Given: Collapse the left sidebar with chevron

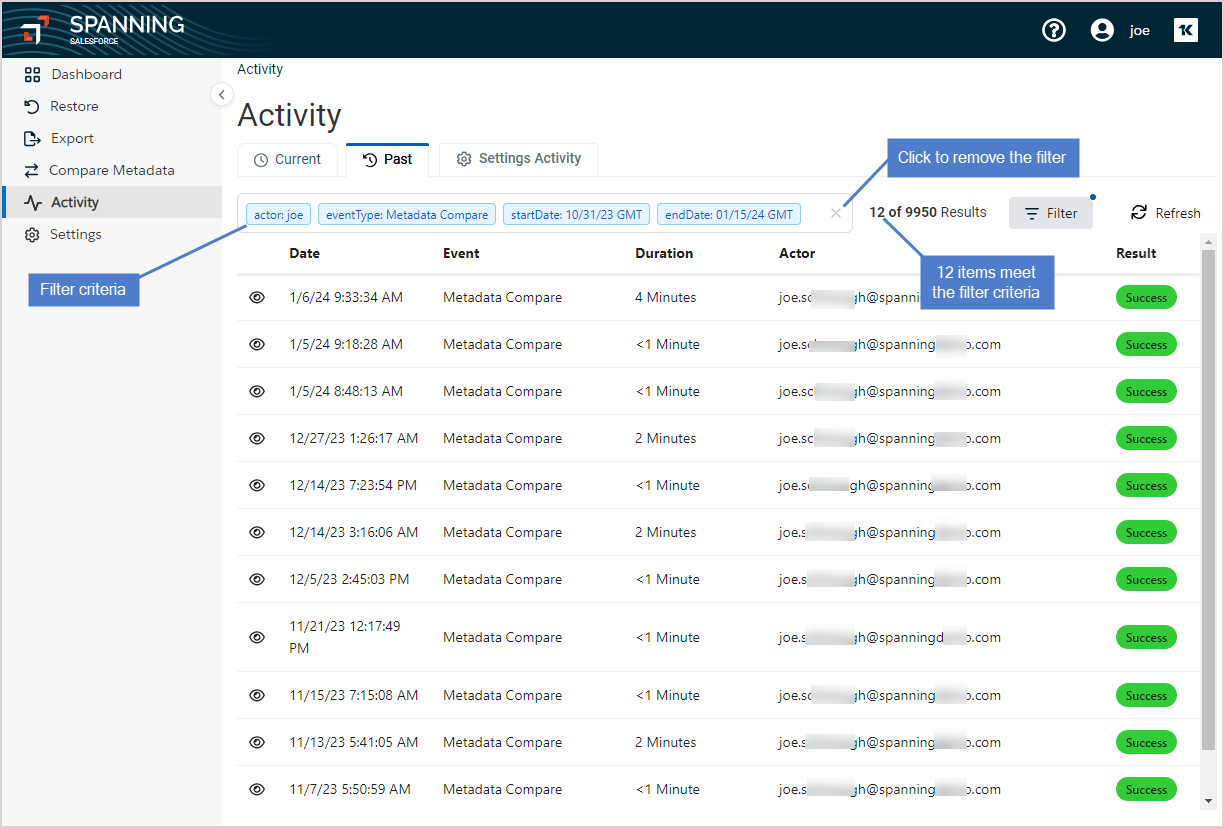Looking at the screenshot, I should tap(221, 94).
